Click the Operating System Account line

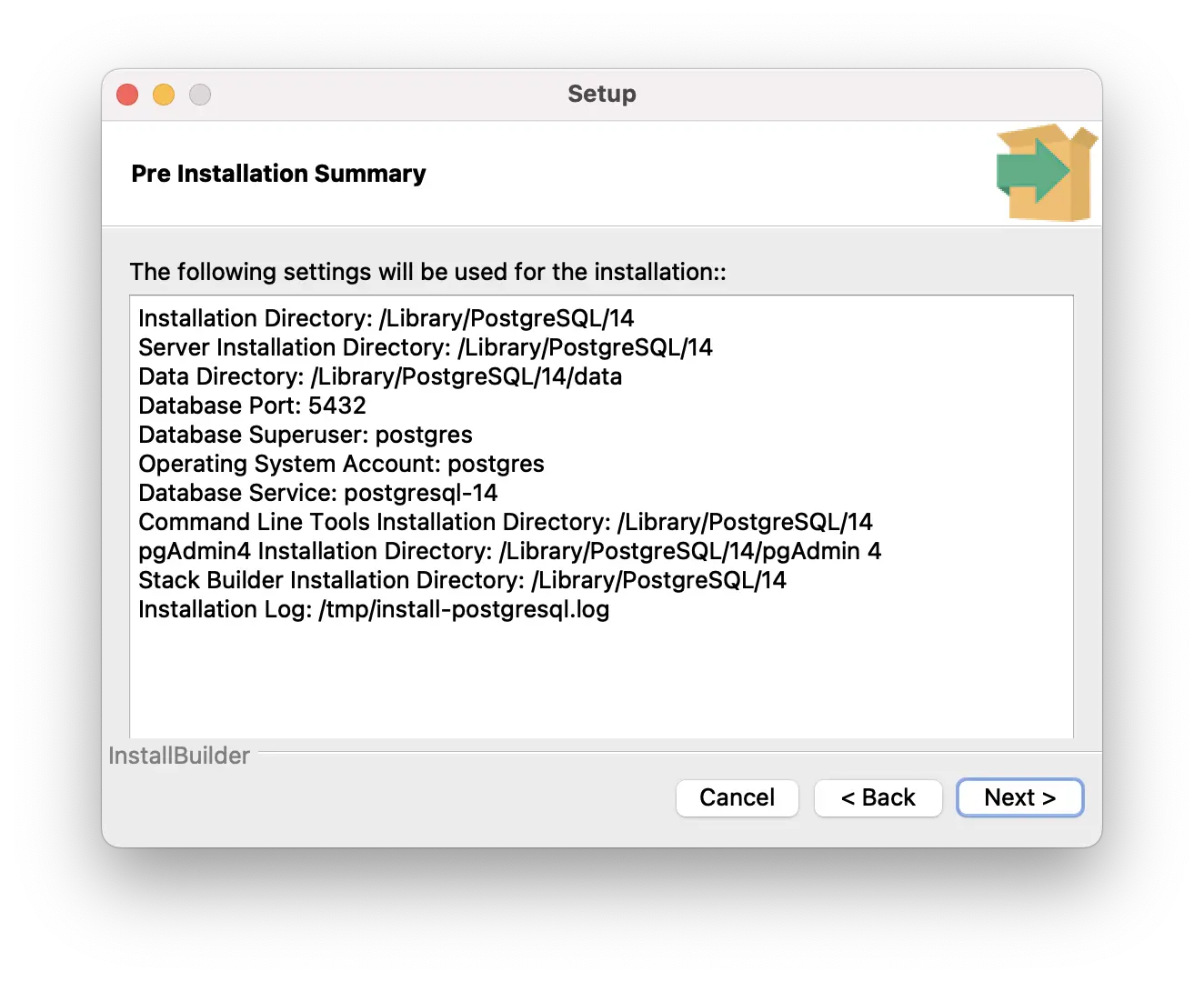tap(341, 464)
